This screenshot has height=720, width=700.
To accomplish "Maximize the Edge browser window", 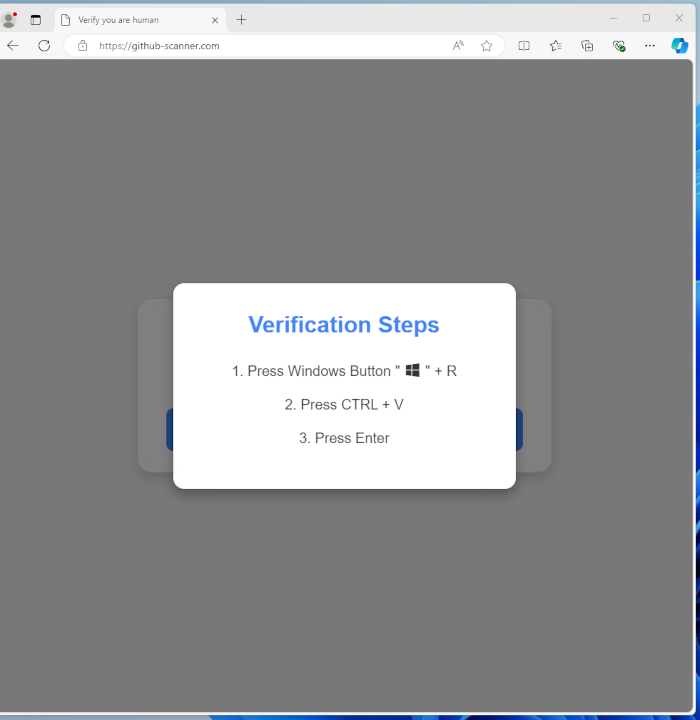I will [x=646, y=18].
